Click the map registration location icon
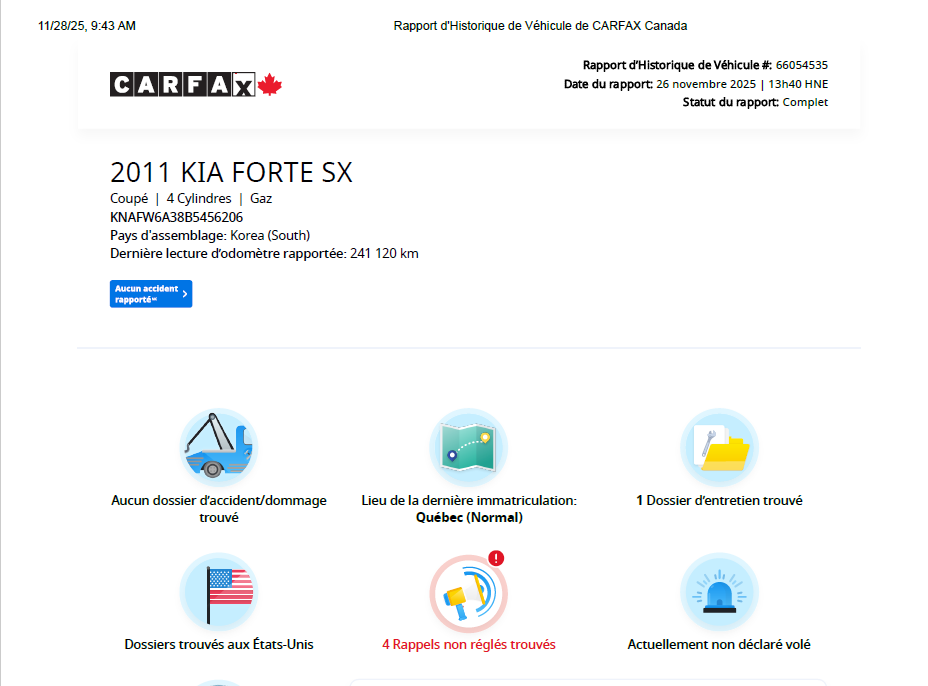This screenshot has height=686, width=928. 468,448
